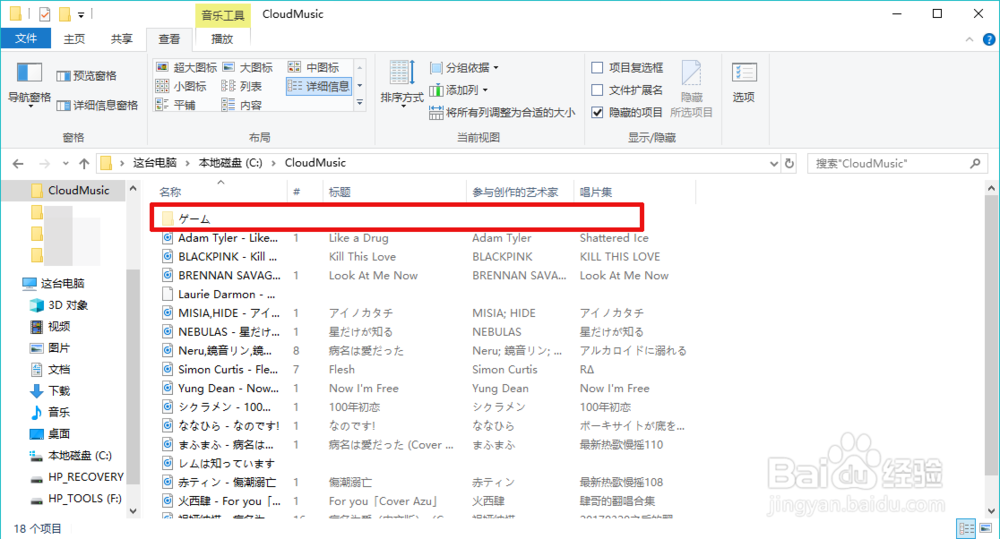This screenshot has width=1000, height=539.
Task: Go up one folder level arrow
Action: [84, 164]
